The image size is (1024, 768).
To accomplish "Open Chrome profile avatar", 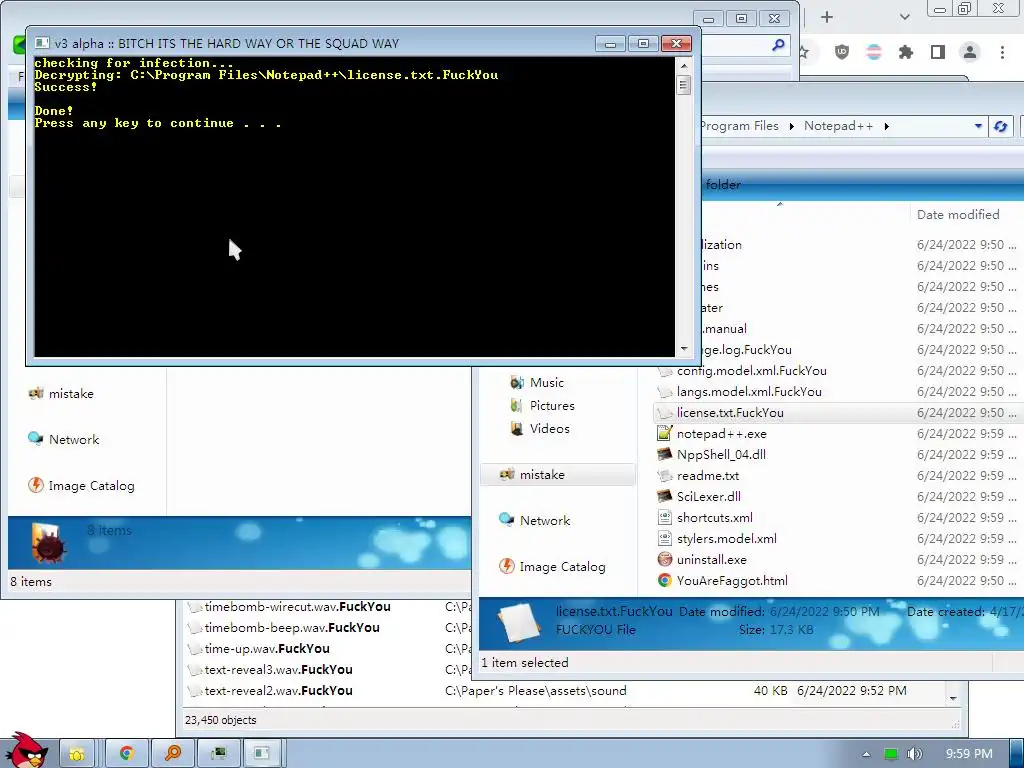I will tap(970, 52).
